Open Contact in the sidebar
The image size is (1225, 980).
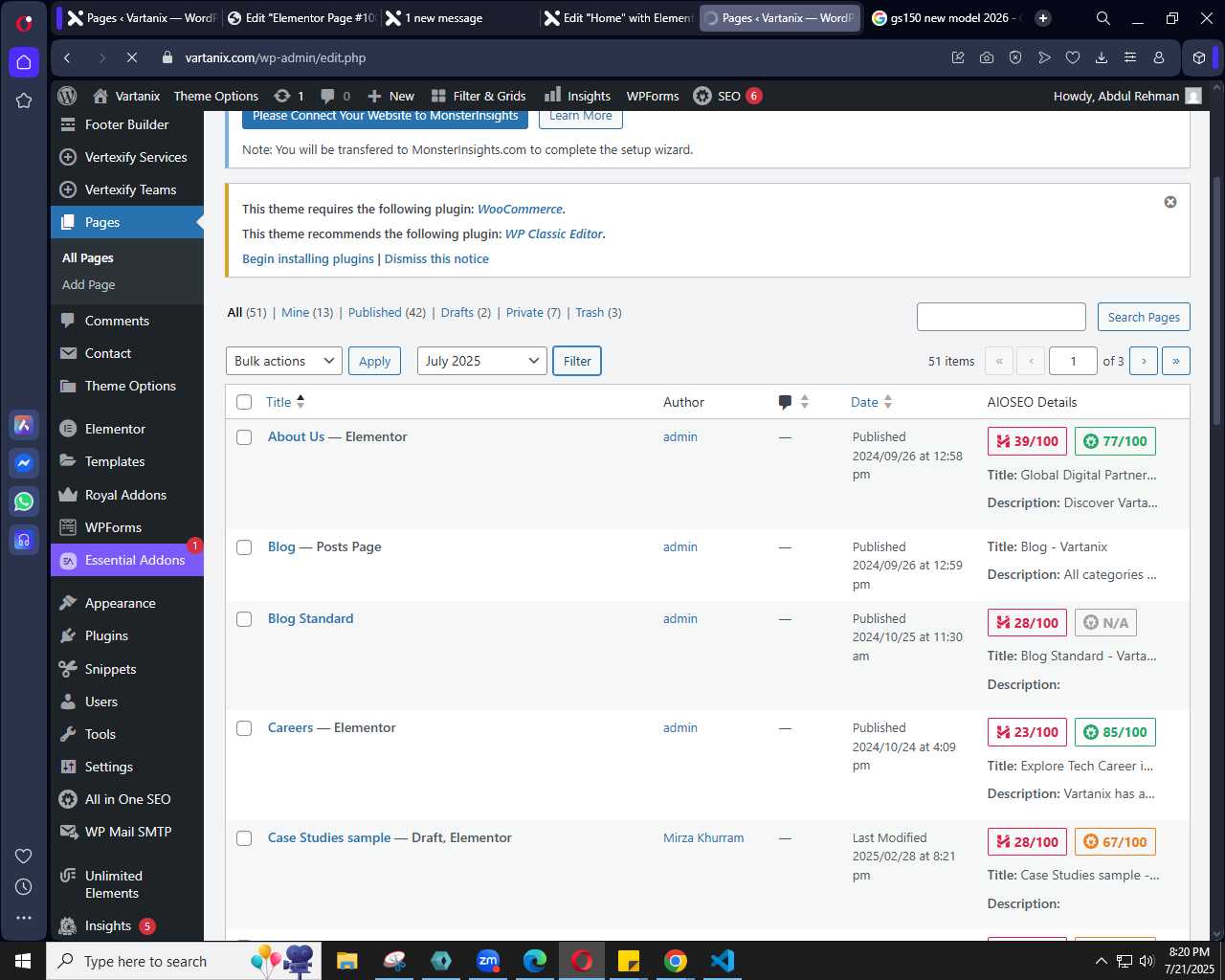click(107, 353)
